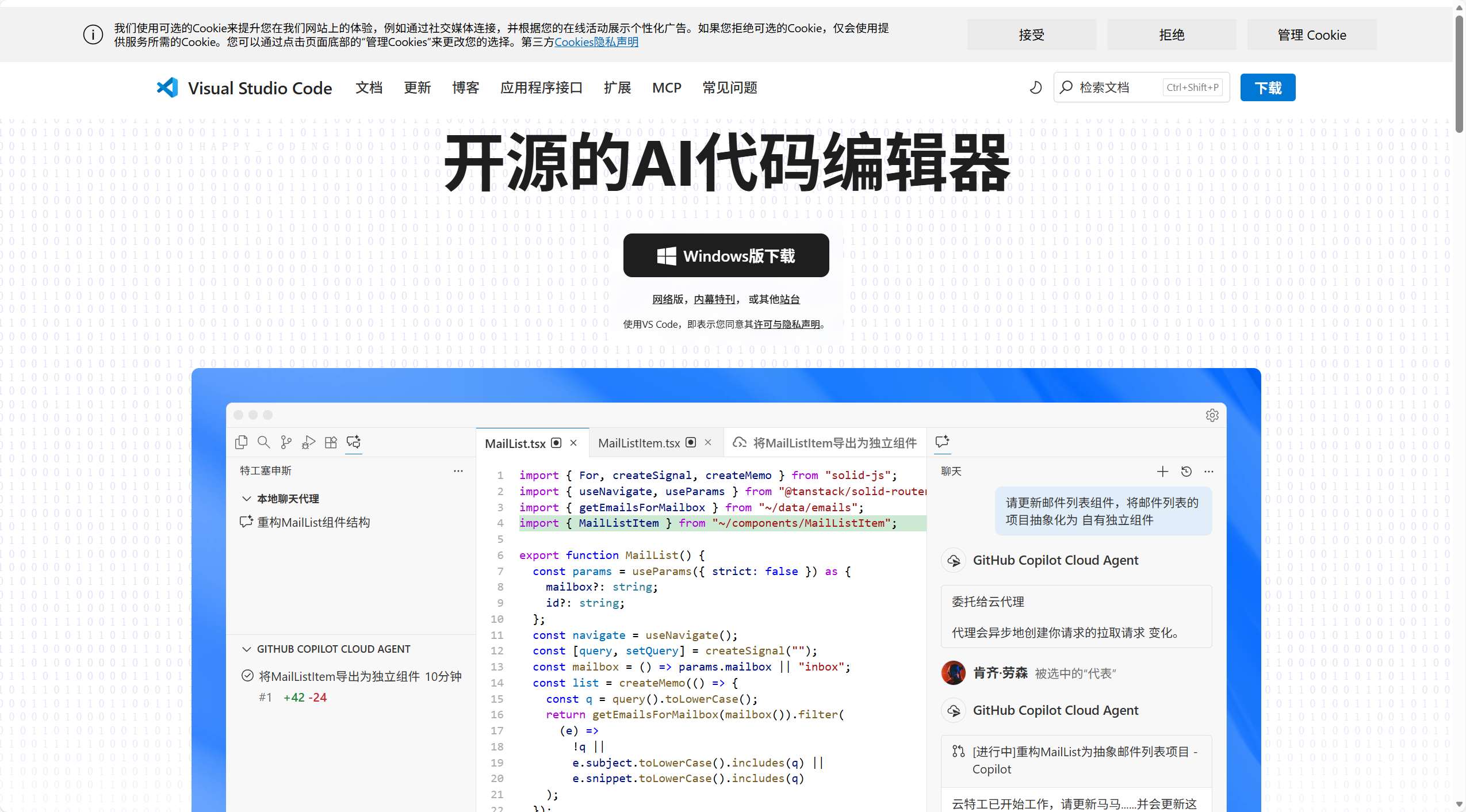Click the plus icon for new chat
The image size is (1466, 812).
click(1162, 472)
